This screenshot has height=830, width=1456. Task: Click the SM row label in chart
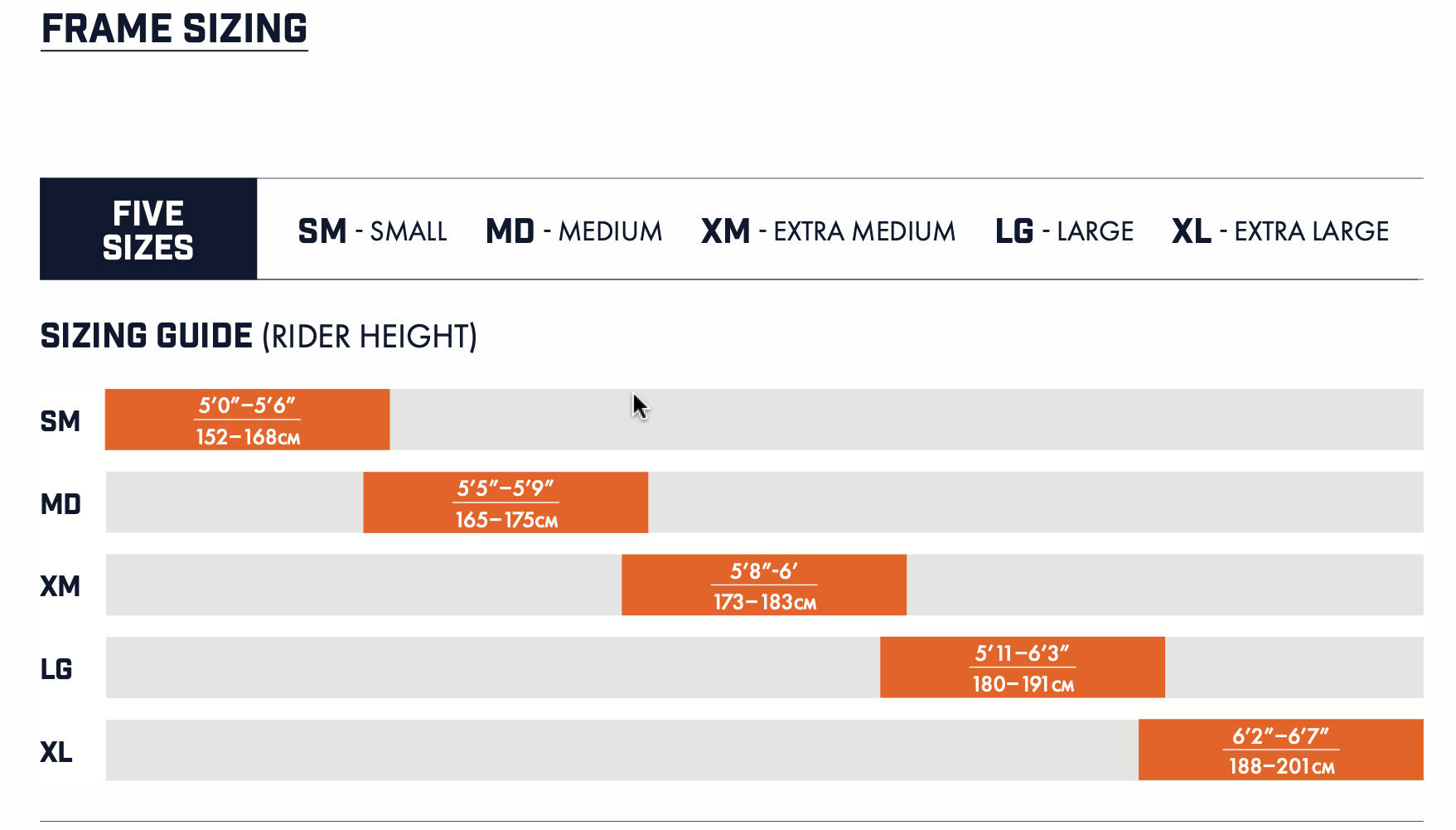pos(60,421)
